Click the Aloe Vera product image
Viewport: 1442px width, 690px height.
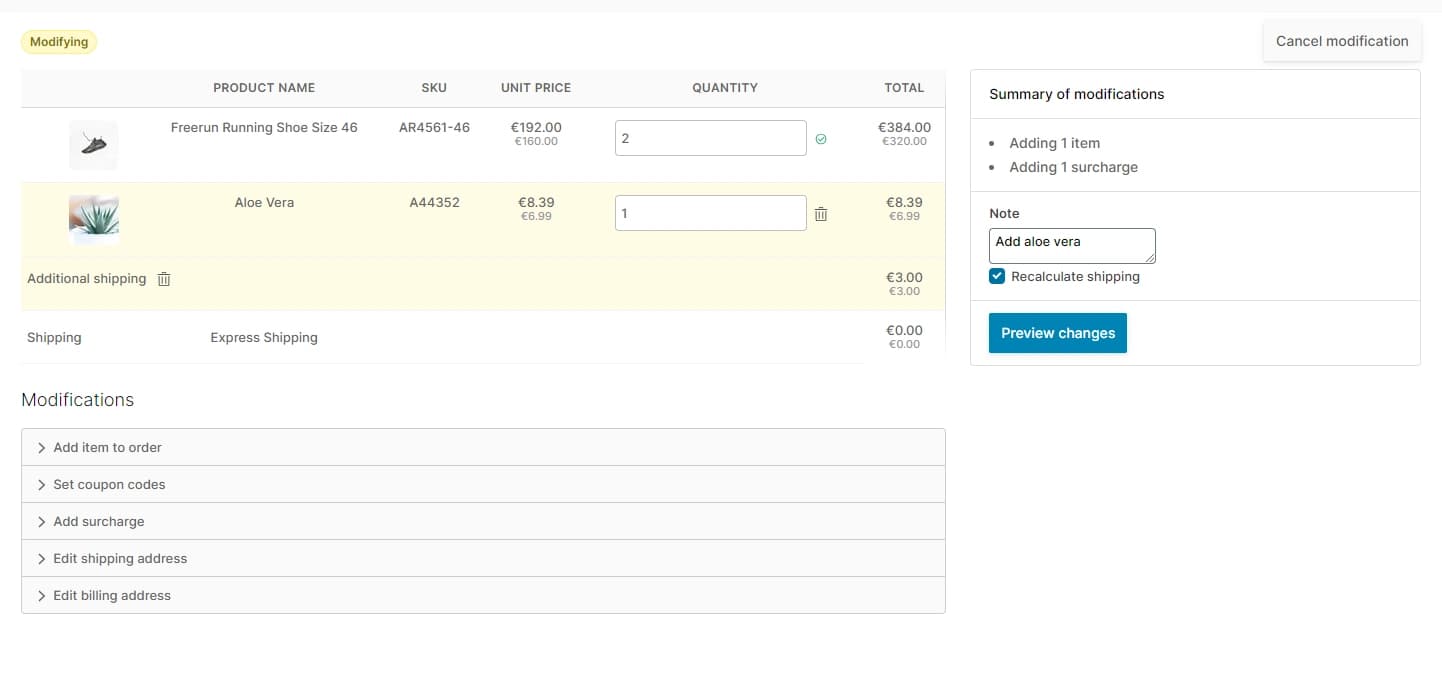click(93, 219)
